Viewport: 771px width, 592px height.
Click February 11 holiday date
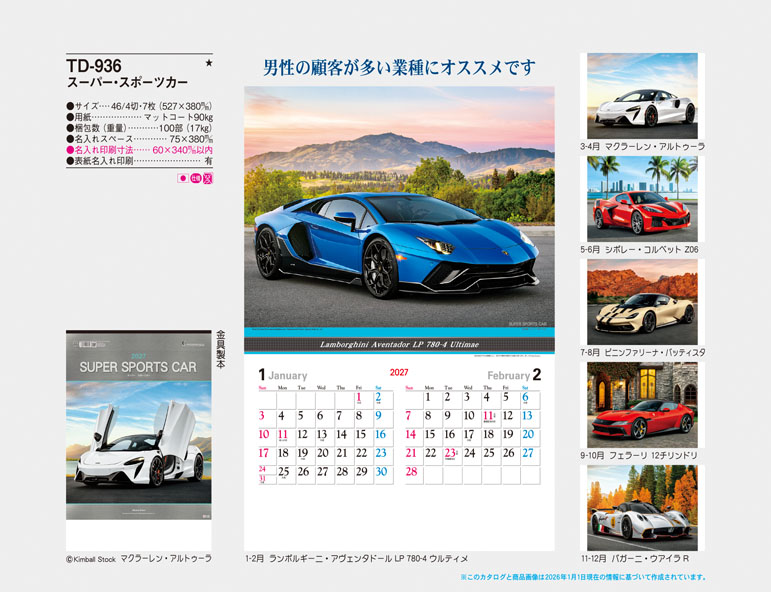click(488, 416)
